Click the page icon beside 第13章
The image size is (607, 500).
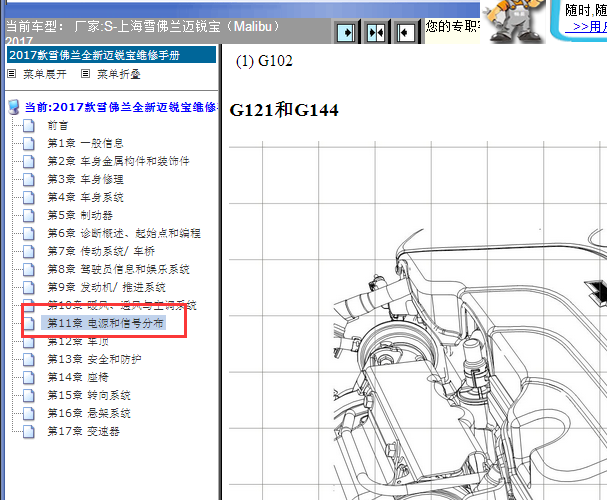pos(28,360)
